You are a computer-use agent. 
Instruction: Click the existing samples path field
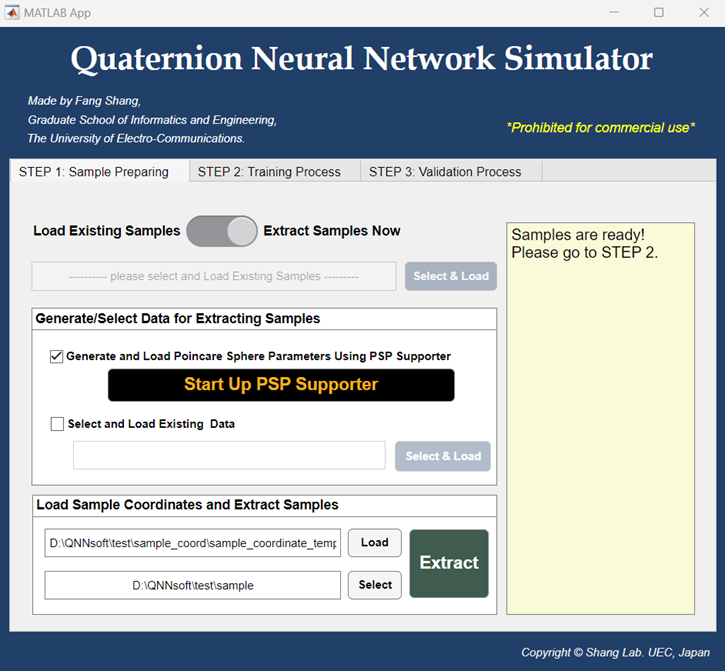click(214, 277)
